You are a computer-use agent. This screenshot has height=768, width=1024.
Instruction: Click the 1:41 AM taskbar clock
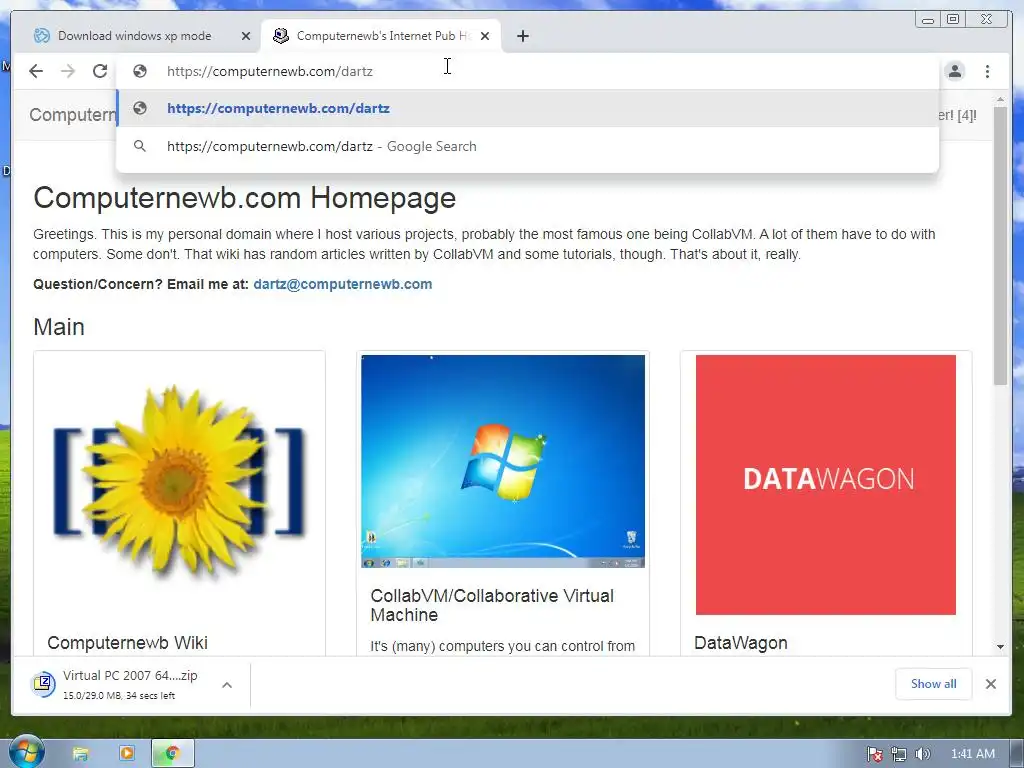point(972,754)
